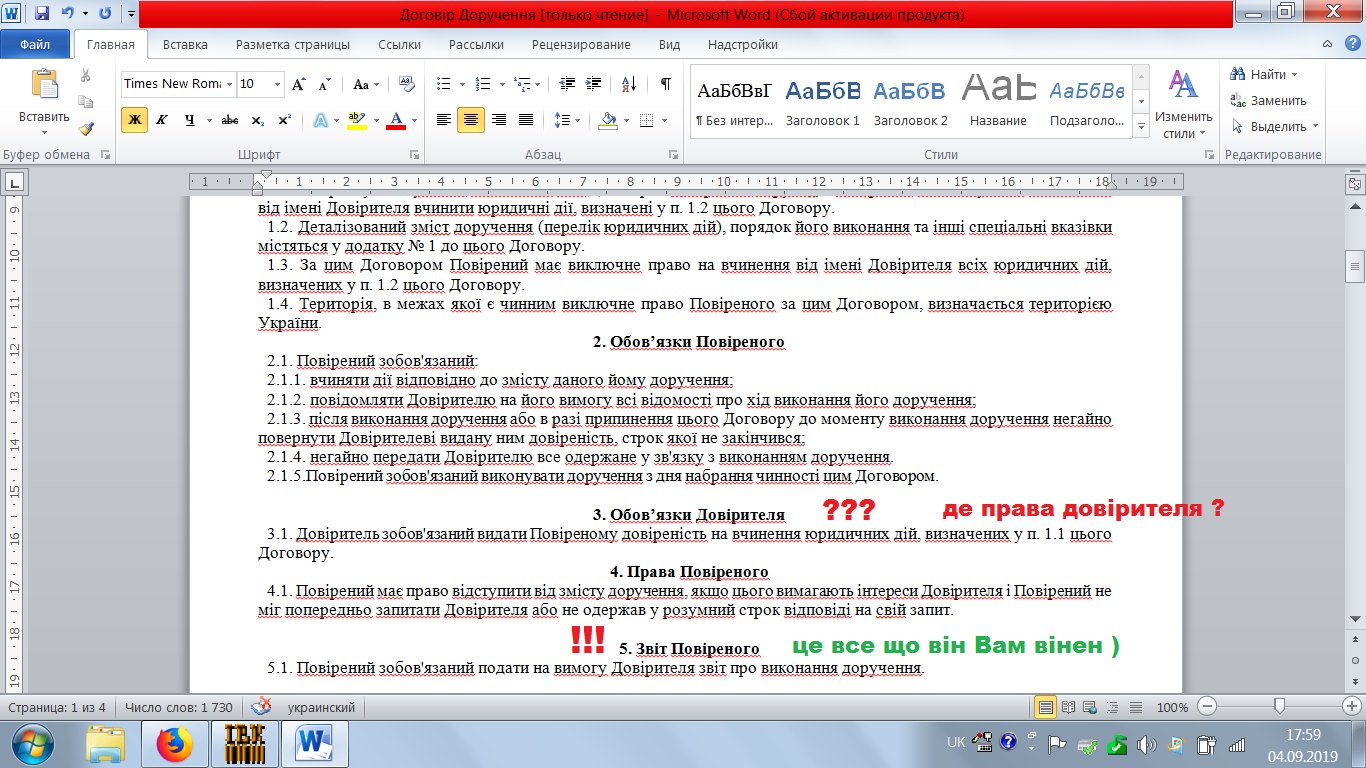
Task: Click the Sort A-Z icon
Action: point(629,84)
